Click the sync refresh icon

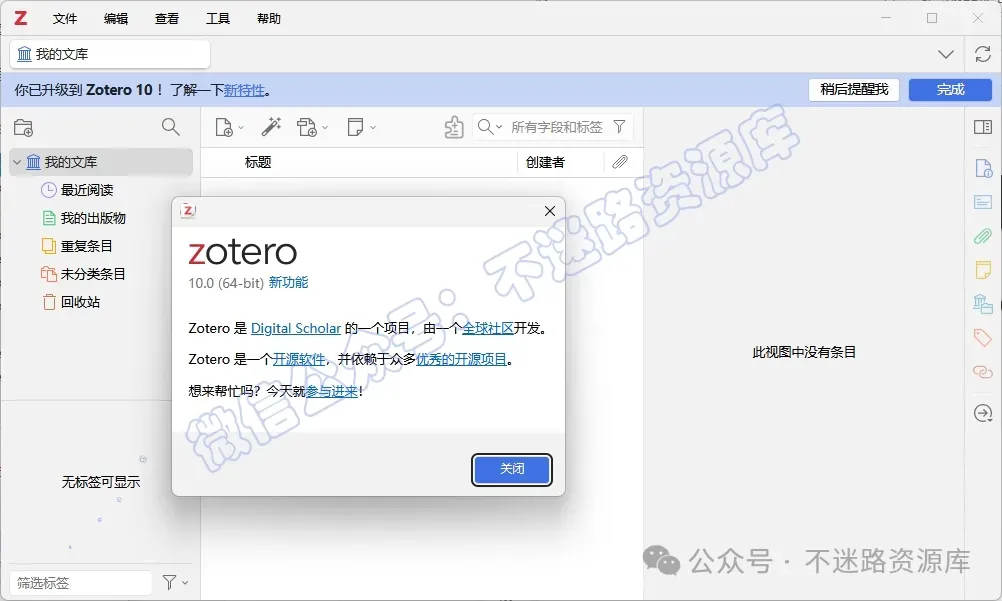click(x=983, y=54)
